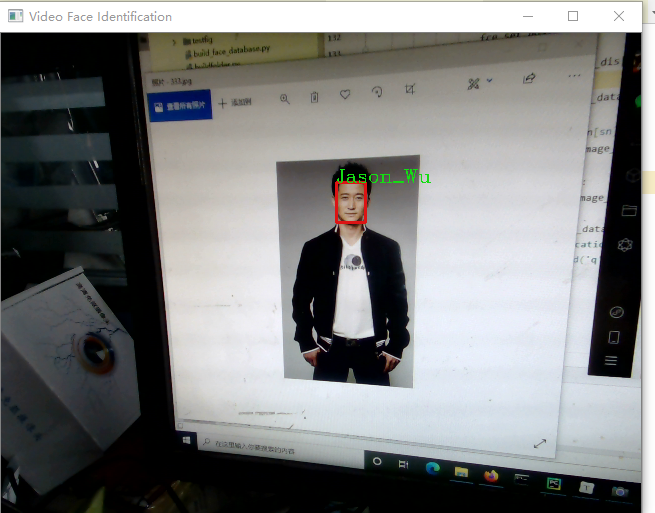Open the Windows Start button in the feed
The height and width of the screenshot is (513, 655).
186,440
